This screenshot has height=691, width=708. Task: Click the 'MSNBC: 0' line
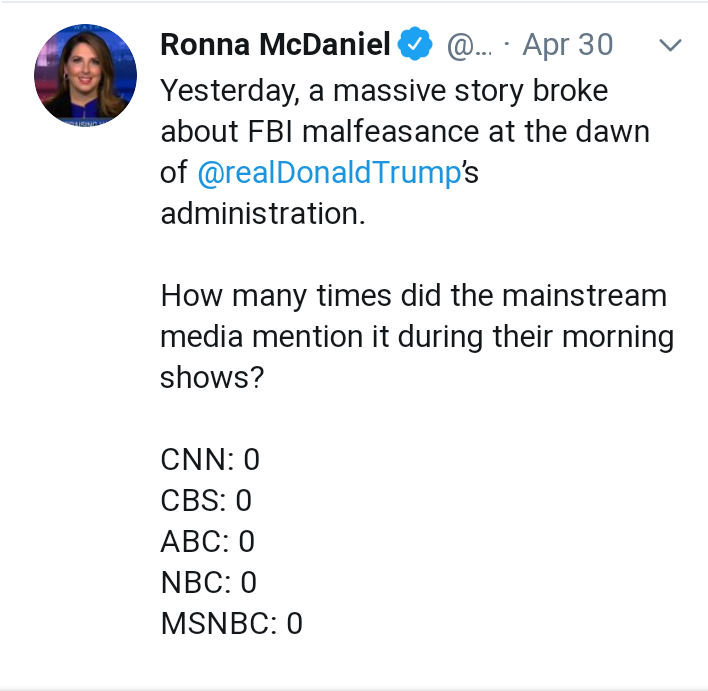tap(231, 624)
